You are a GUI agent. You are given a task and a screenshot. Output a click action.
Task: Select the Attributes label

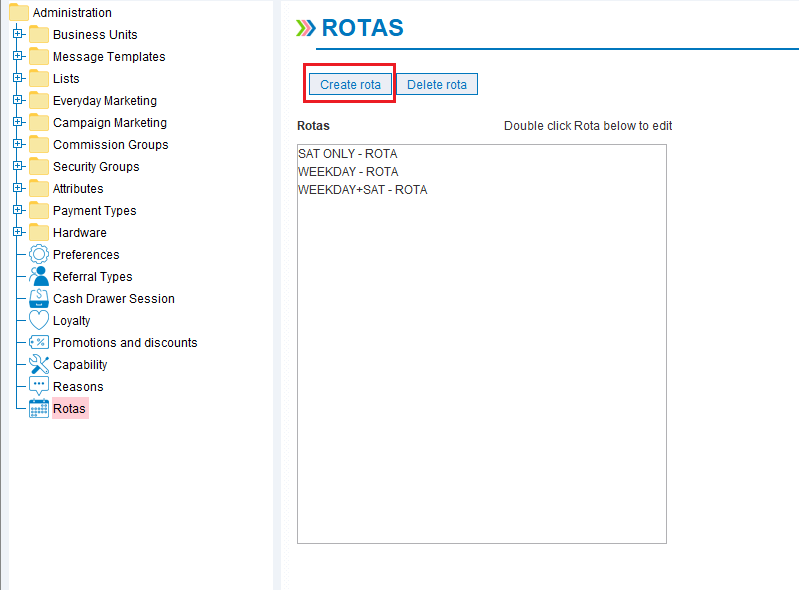click(x=78, y=189)
